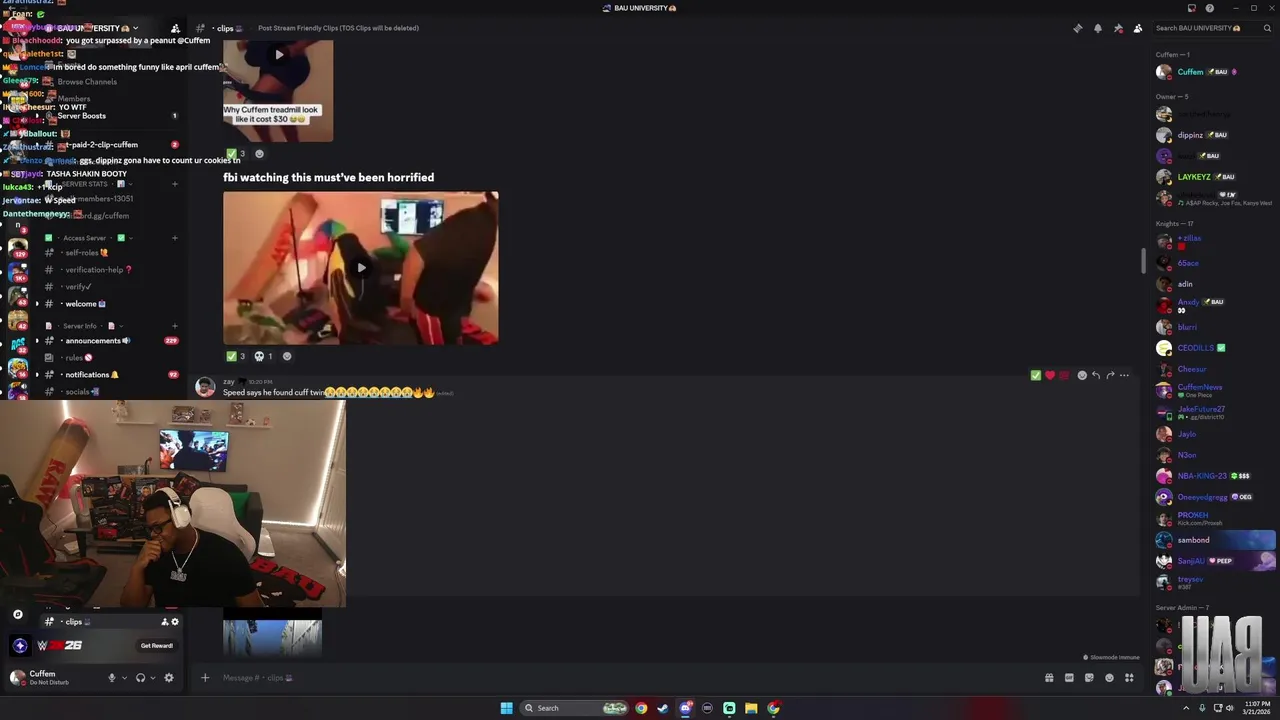Click the Windows taskbar Search box
The image size is (1280, 720).
[575, 708]
